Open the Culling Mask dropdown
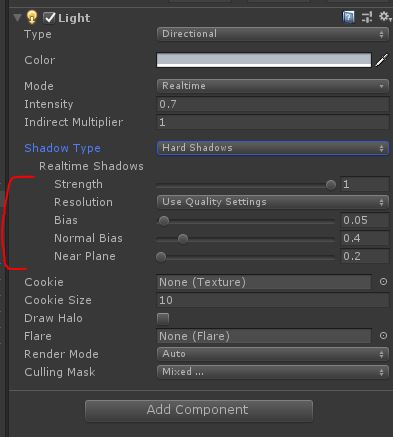The image size is (393, 437). (x=273, y=372)
